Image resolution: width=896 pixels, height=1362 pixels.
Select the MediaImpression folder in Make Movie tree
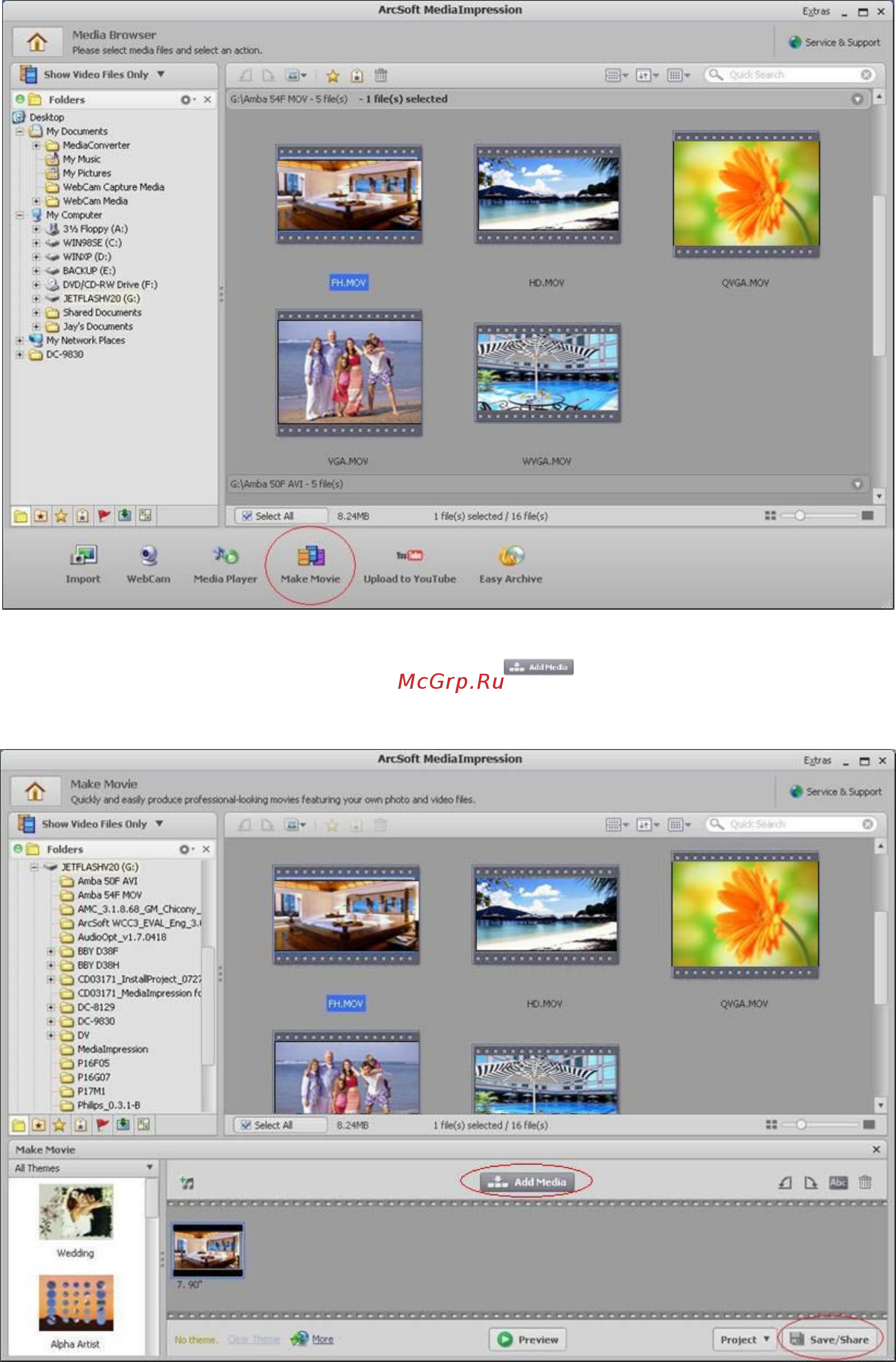112,1049
